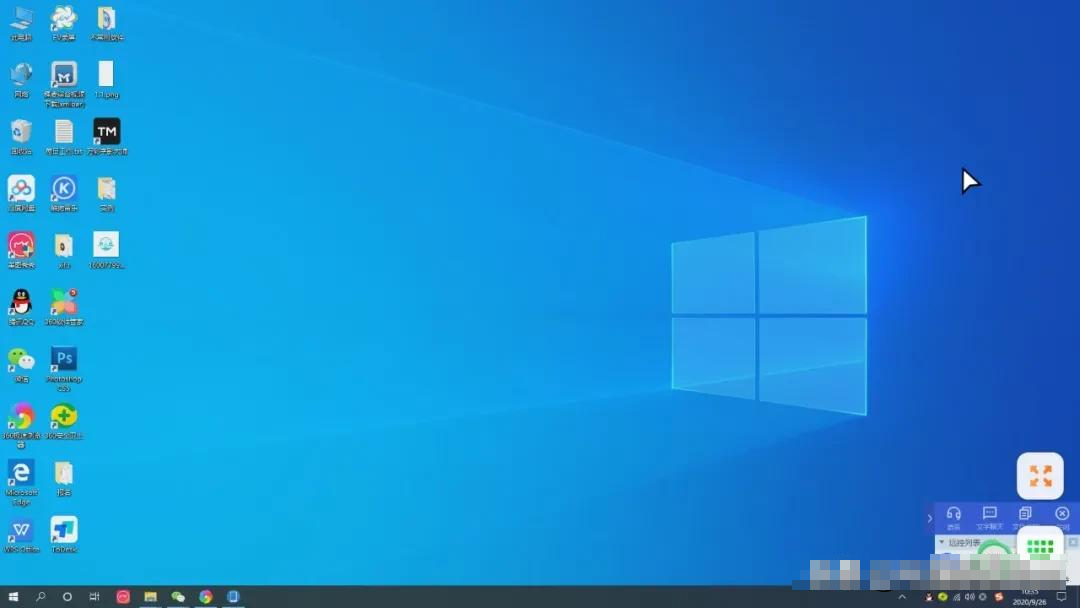Show hidden tray icons chevron
The image size is (1080, 608).
click(x=902, y=597)
